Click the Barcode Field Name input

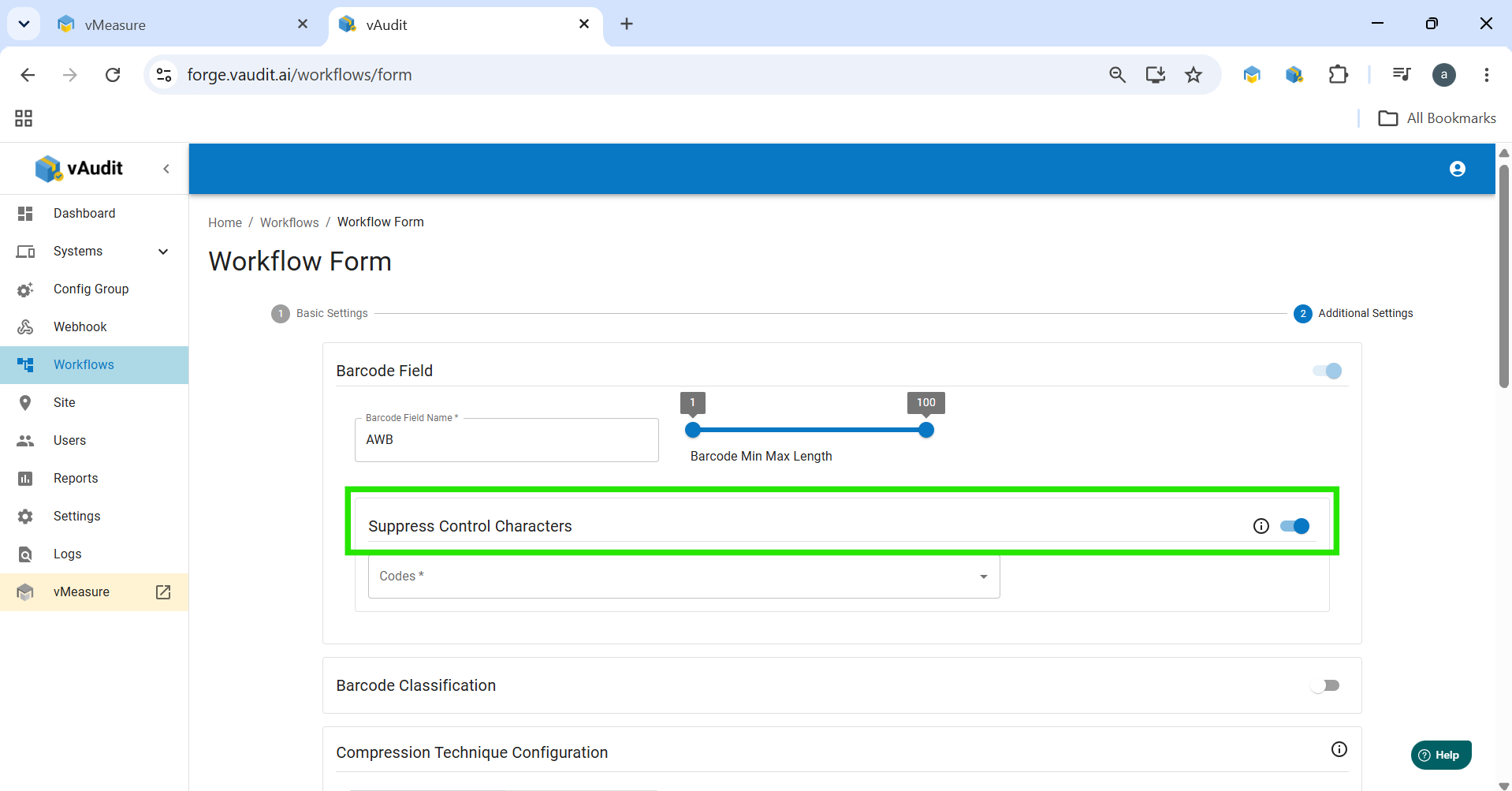pyautogui.click(x=507, y=440)
